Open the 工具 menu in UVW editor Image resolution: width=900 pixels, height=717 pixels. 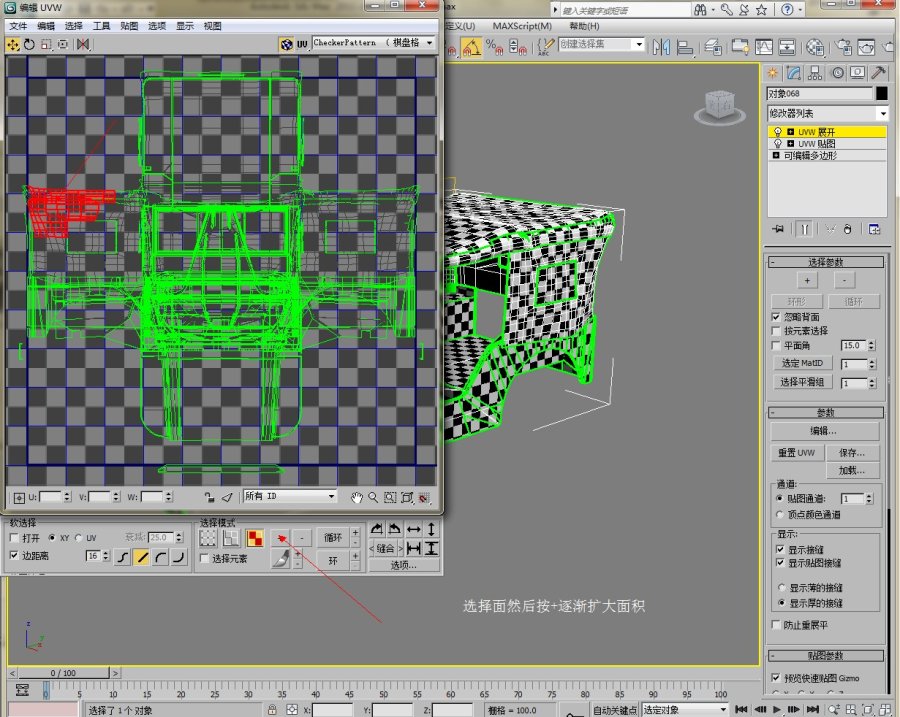102,25
